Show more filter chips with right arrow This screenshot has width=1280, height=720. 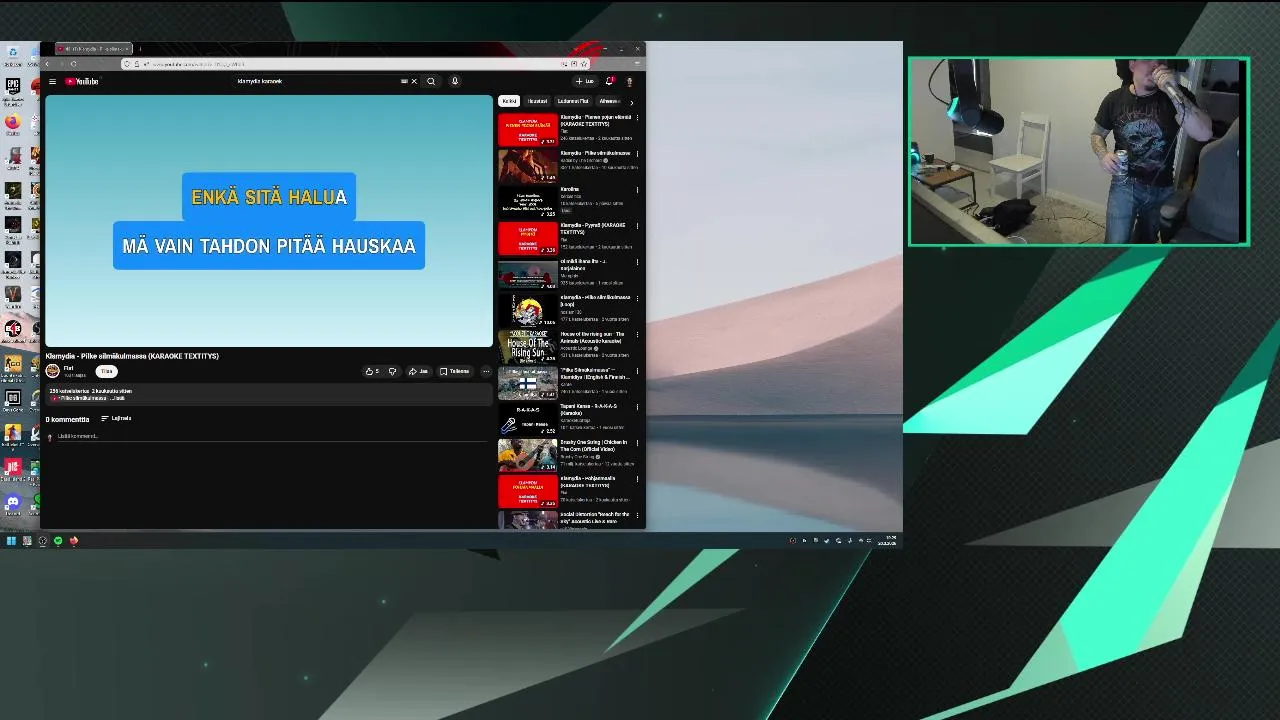[x=631, y=102]
